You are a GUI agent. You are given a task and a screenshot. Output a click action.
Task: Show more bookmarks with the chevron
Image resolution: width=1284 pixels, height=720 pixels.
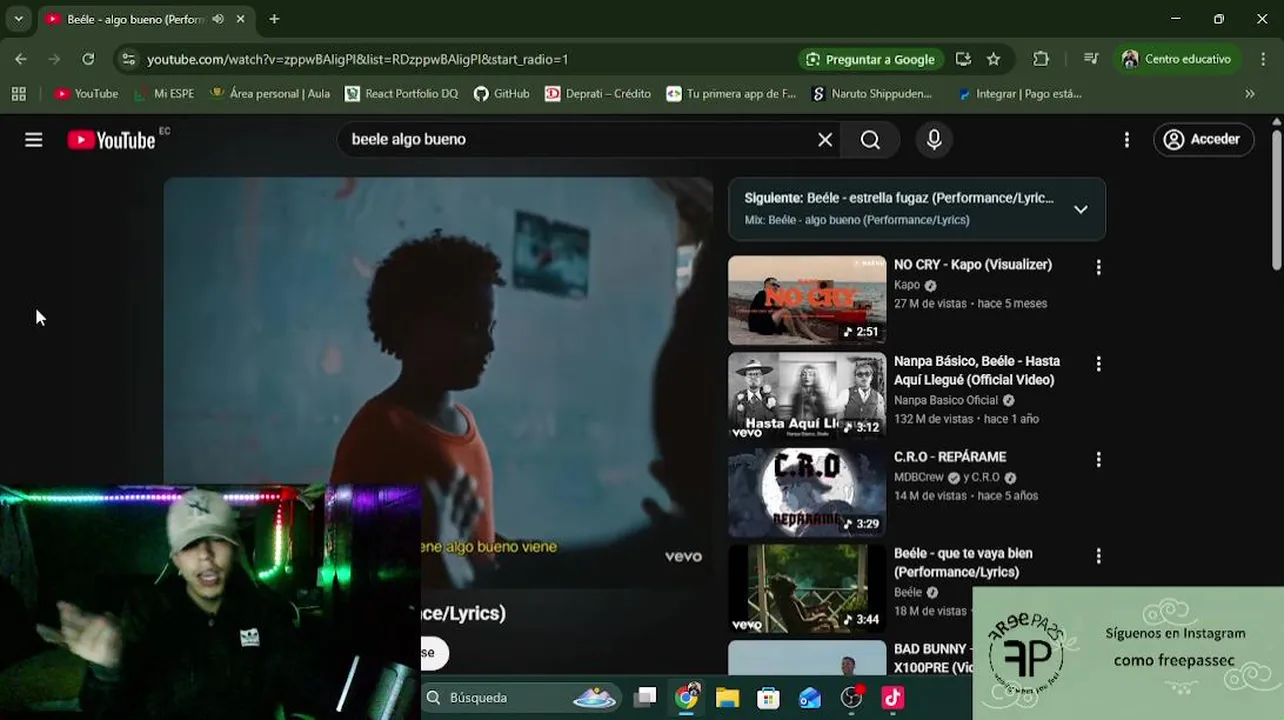[x=1249, y=93]
